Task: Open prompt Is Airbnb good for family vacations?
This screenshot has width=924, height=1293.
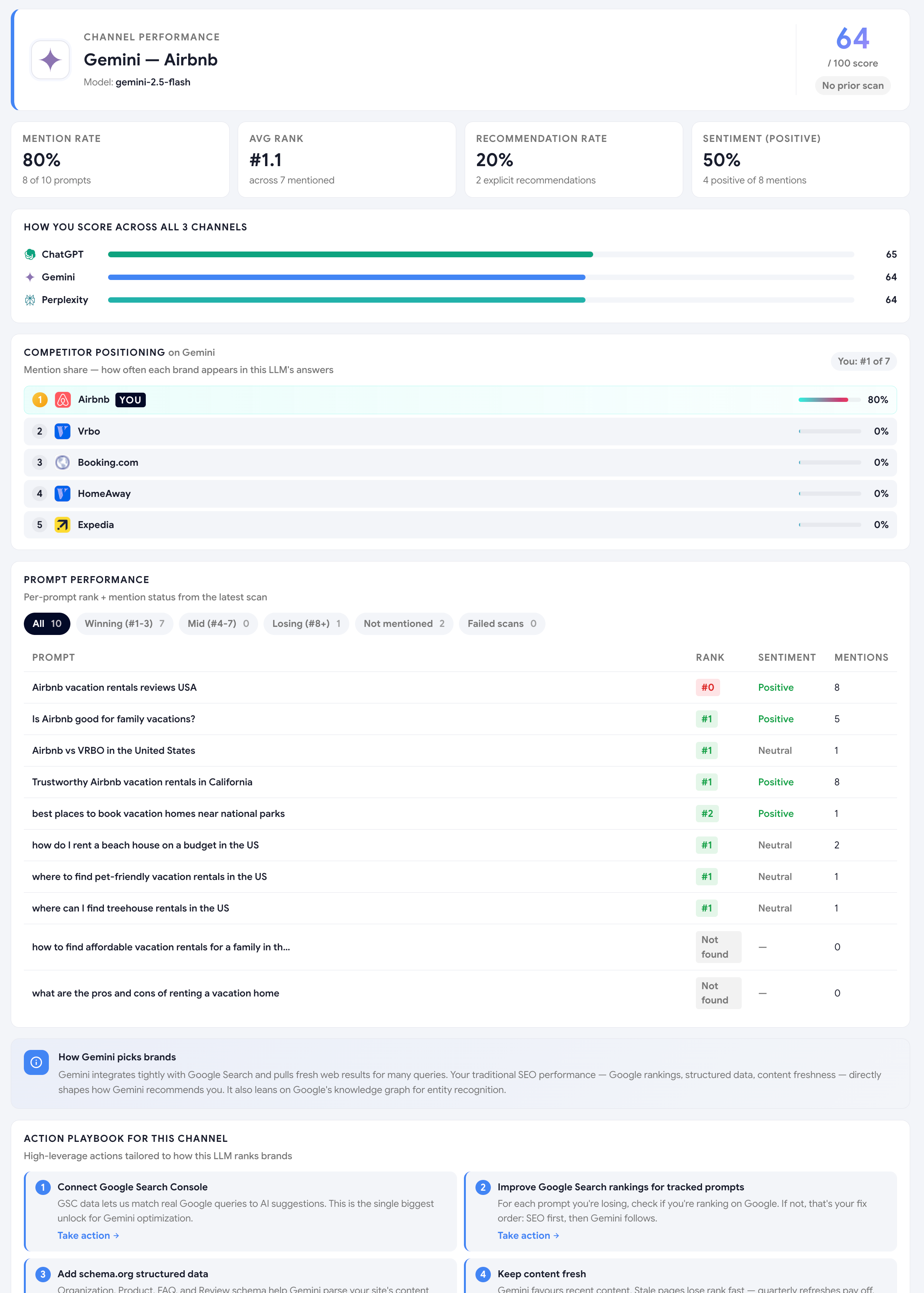Action: pyautogui.click(x=460, y=719)
